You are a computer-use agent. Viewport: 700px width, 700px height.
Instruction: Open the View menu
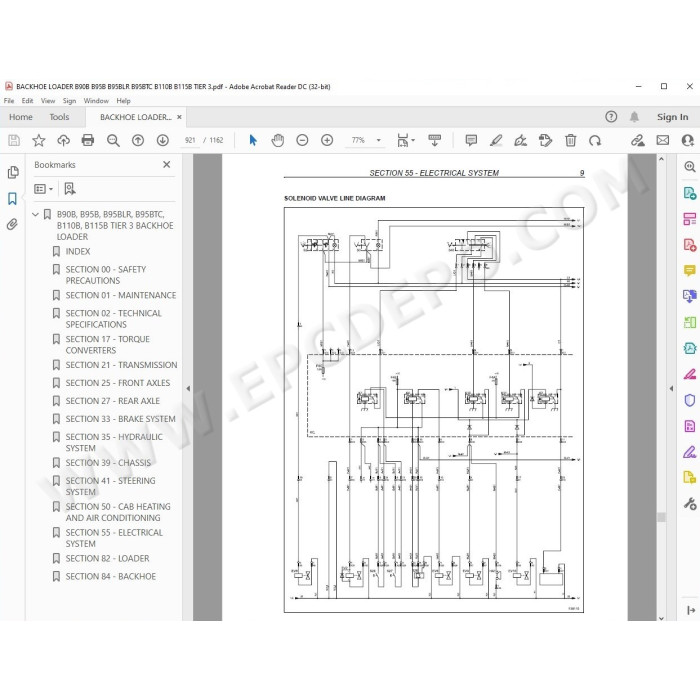point(48,101)
